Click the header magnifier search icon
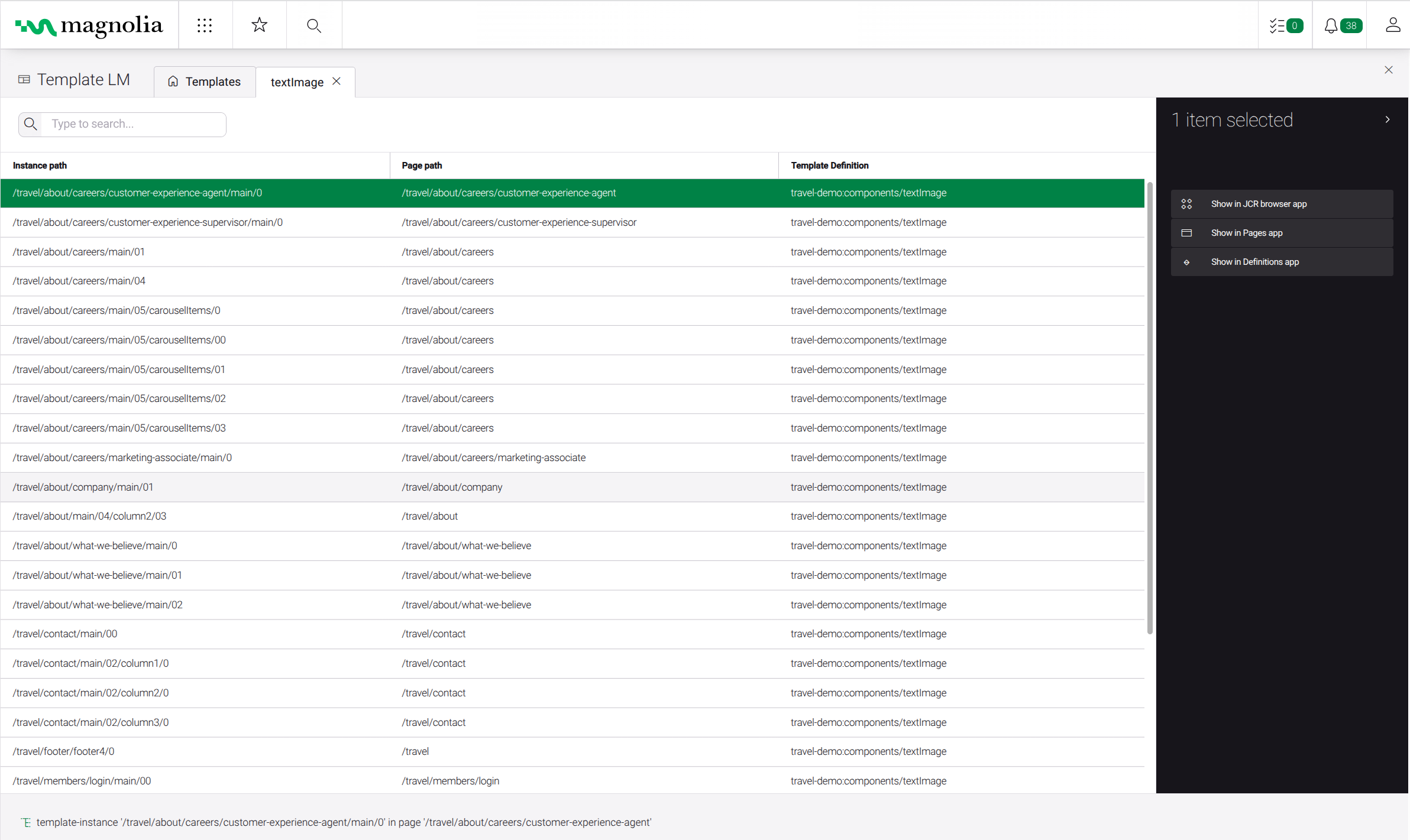This screenshot has width=1410, height=840. pos(313,25)
